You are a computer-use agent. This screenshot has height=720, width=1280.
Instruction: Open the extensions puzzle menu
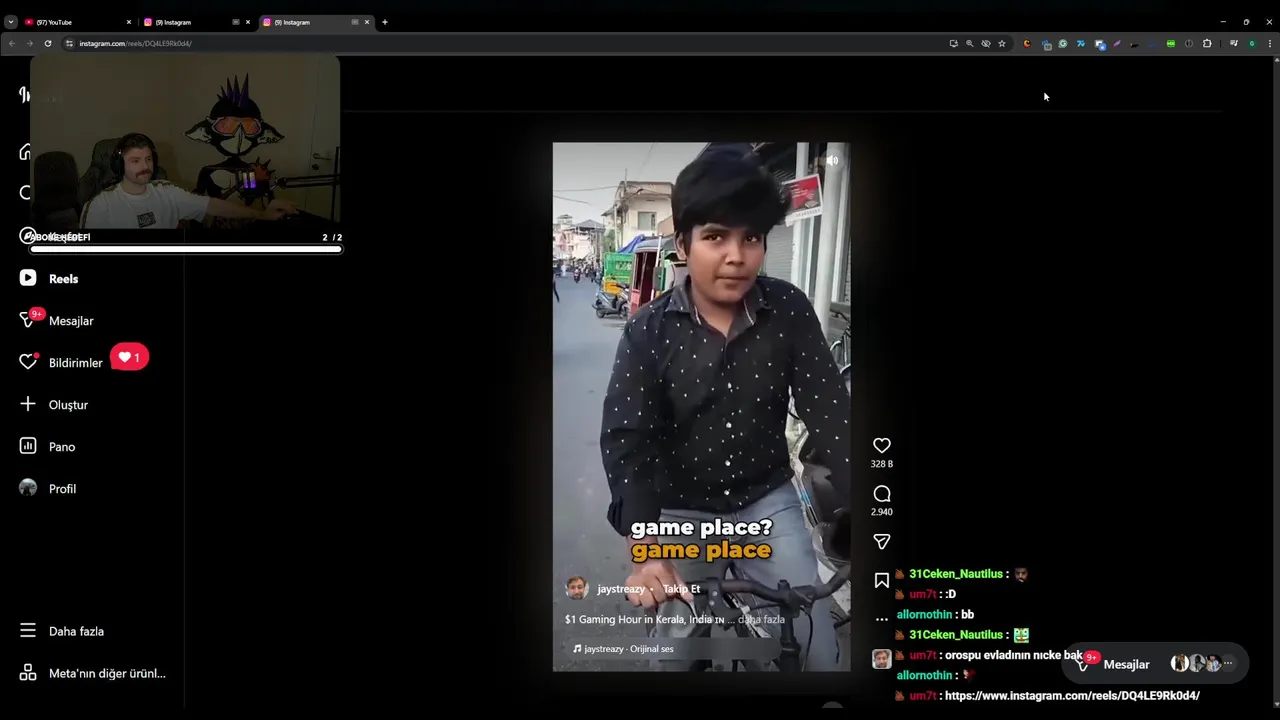[1207, 43]
